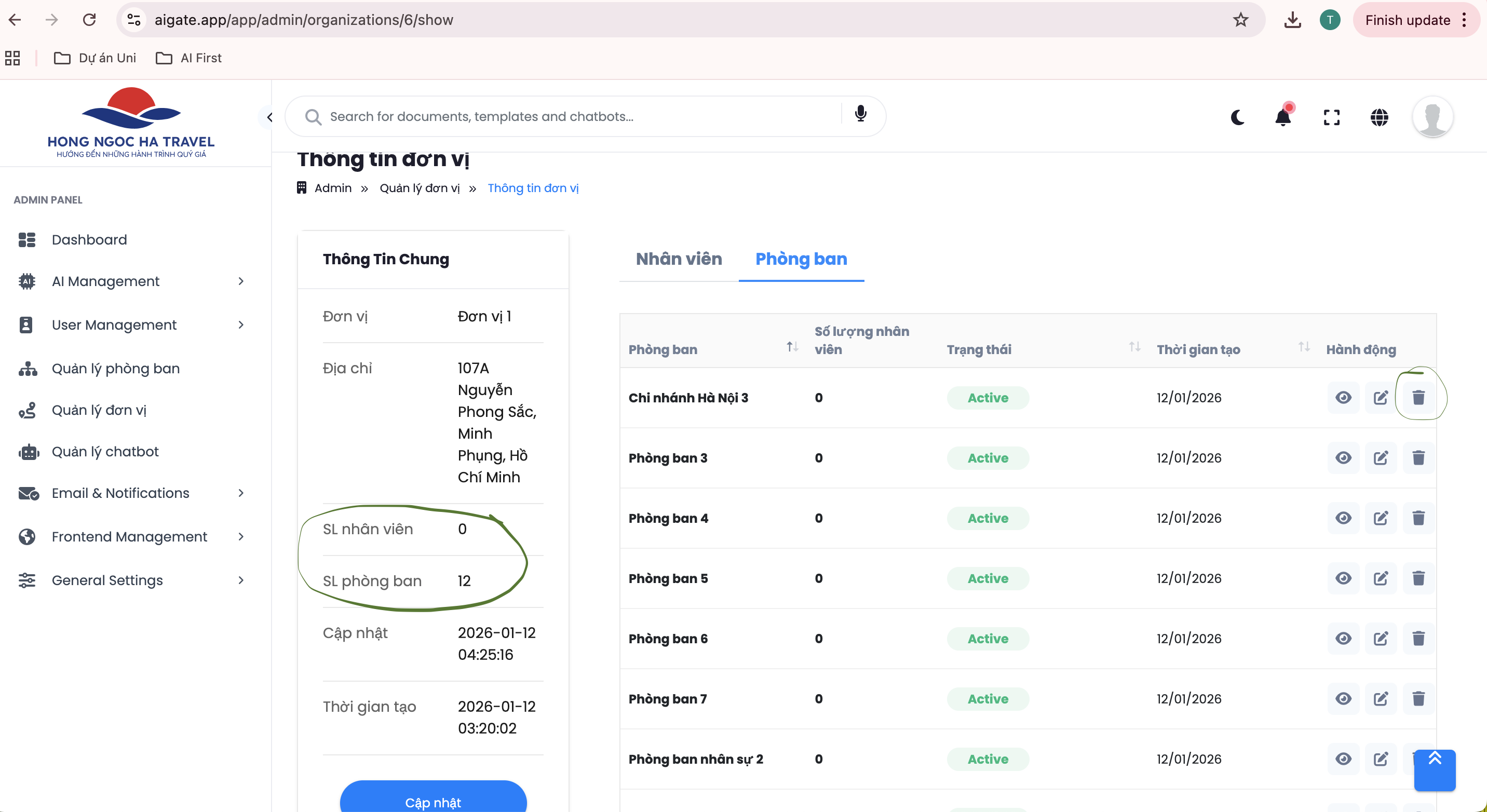Focus the documents search field
The image size is (1487, 812).
point(577,117)
